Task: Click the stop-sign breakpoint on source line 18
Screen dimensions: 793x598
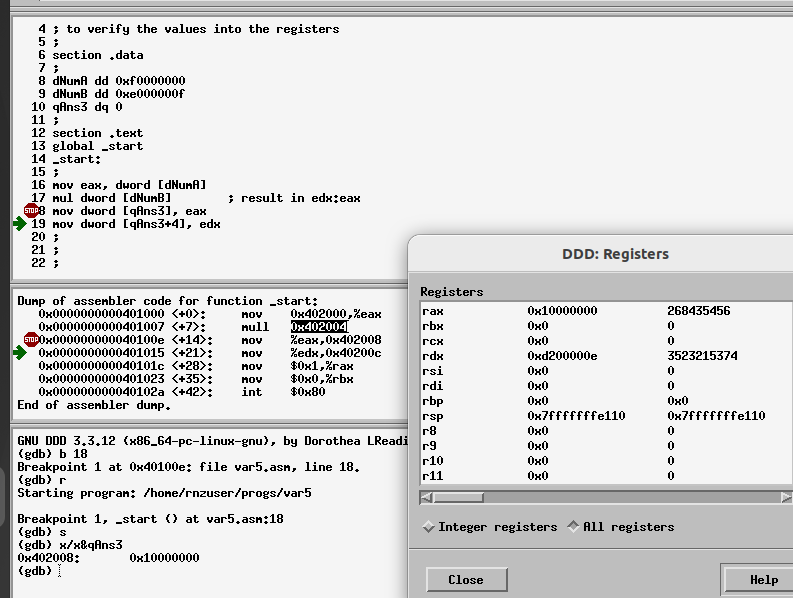Action: click(x=31, y=210)
